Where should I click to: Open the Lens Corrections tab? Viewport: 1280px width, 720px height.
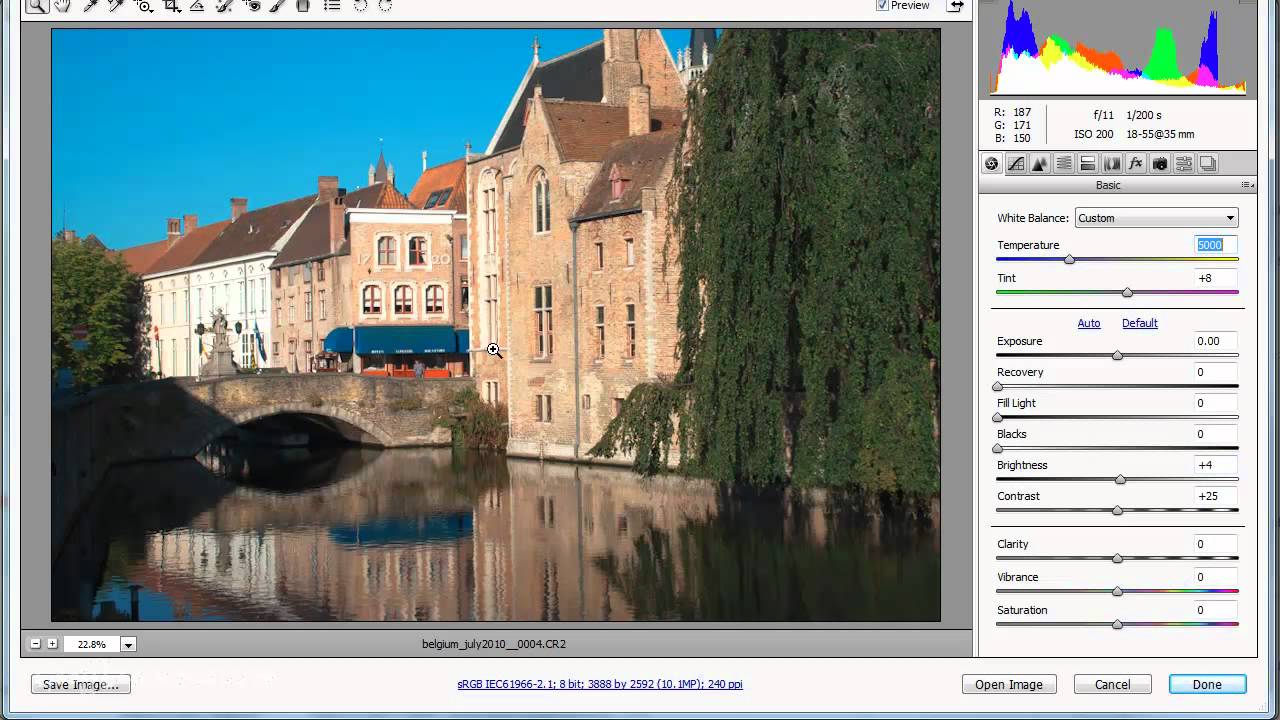1112,164
